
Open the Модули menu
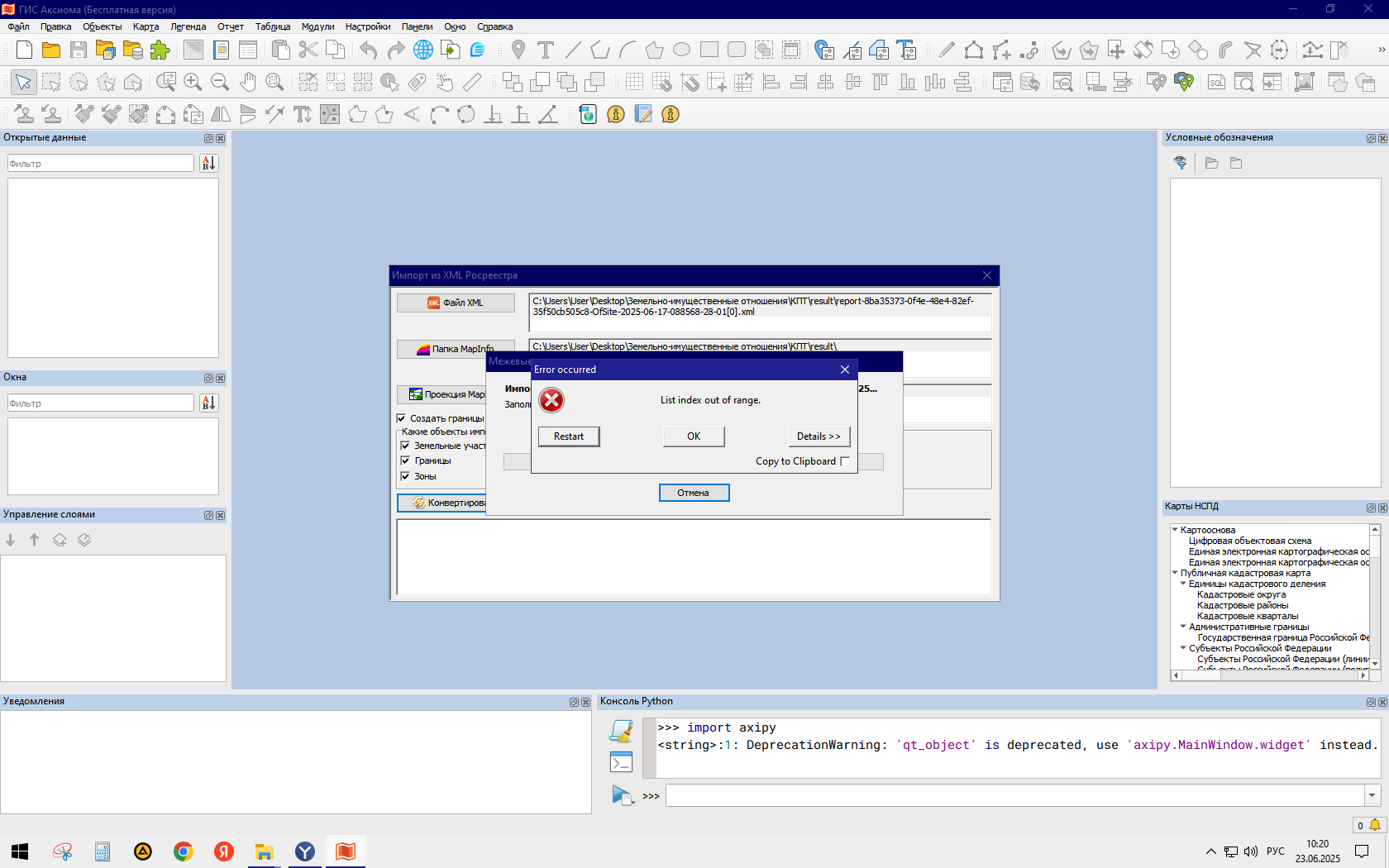[x=317, y=26]
